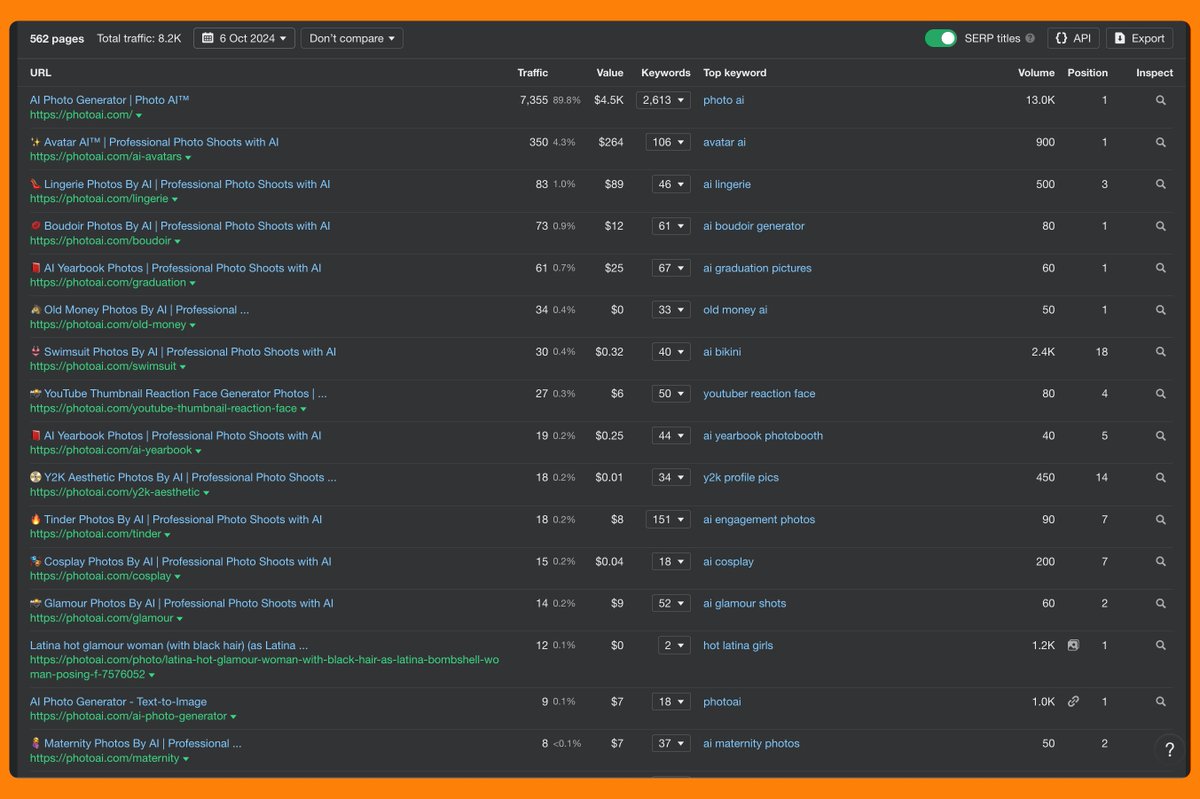Click the URL column header
The image size is (1200, 799).
40,73
